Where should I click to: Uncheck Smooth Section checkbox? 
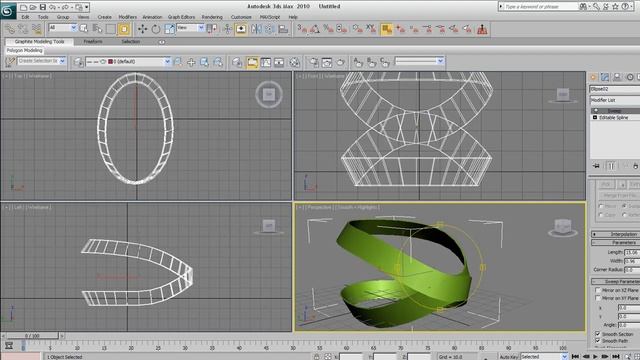[598, 334]
